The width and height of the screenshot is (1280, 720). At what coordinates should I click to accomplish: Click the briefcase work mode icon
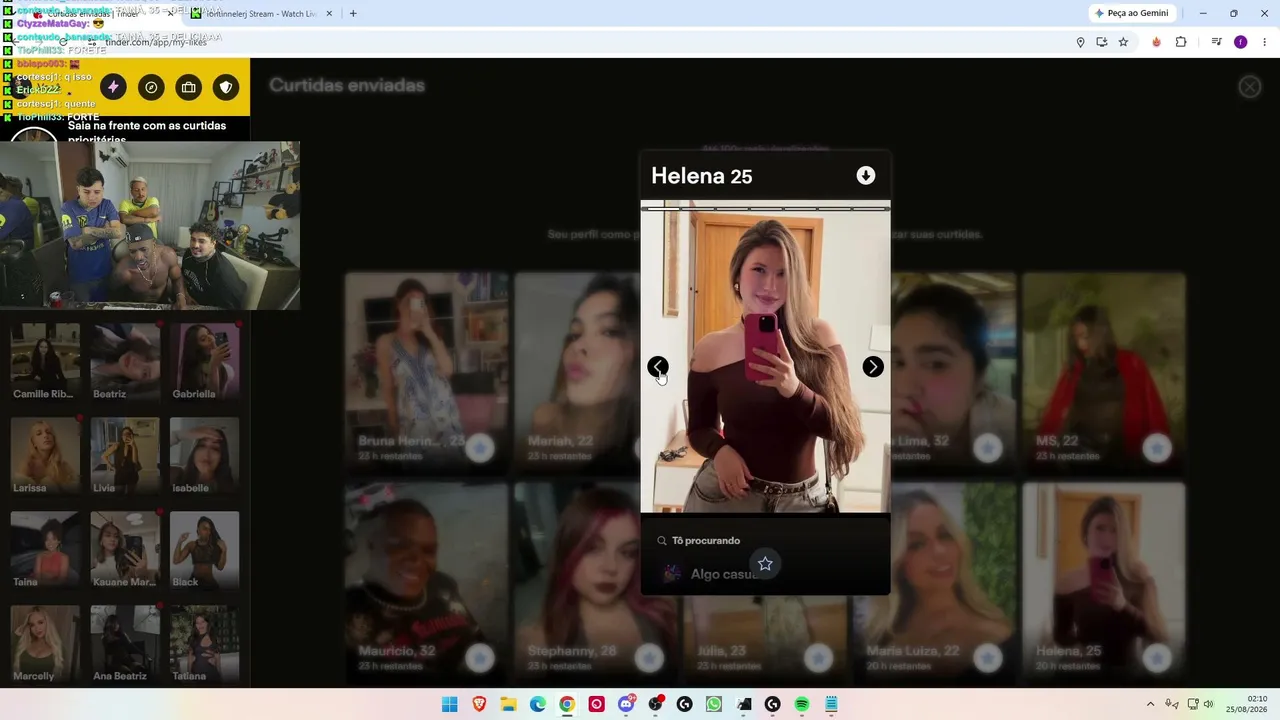click(x=188, y=87)
